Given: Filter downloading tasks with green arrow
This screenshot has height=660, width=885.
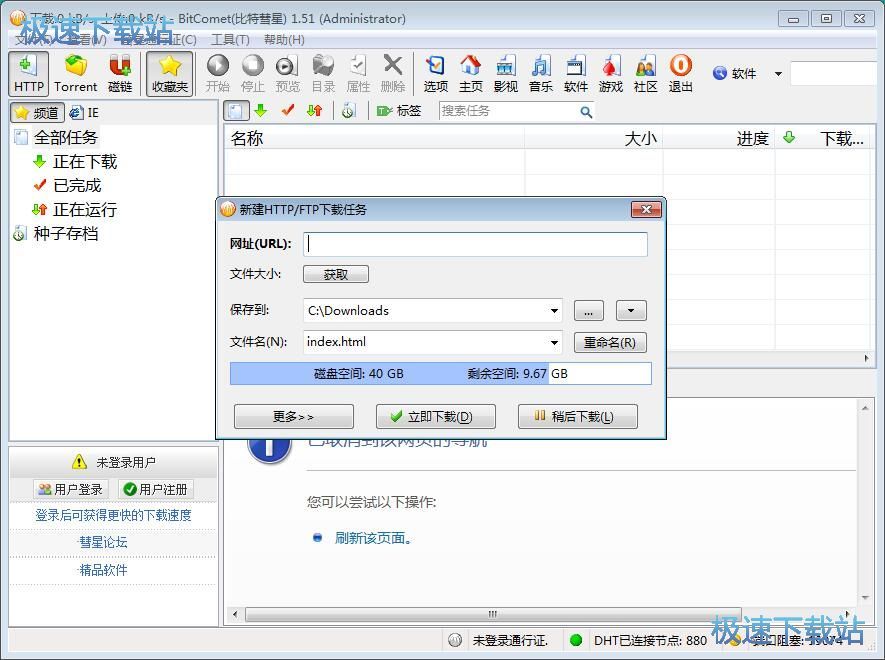Looking at the screenshot, I should tap(260, 111).
